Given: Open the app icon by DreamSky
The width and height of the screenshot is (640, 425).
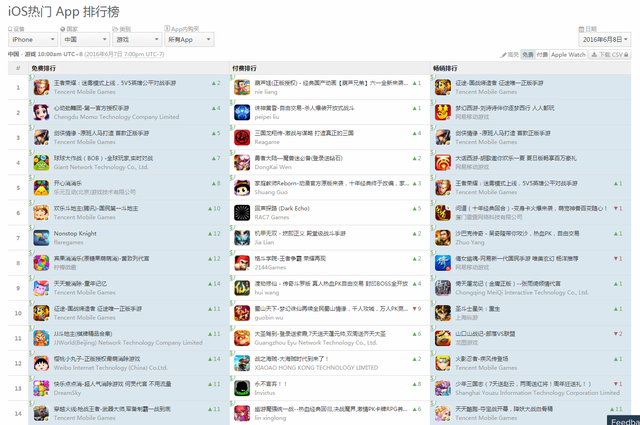Looking at the screenshot, I should click(41, 388).
